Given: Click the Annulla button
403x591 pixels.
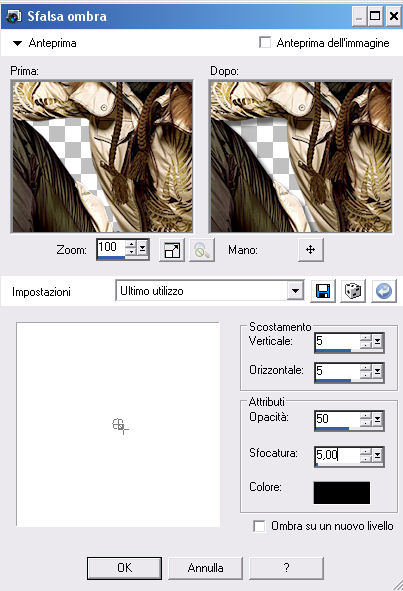Looking at the screenshot, I should (x=205, y=568).
